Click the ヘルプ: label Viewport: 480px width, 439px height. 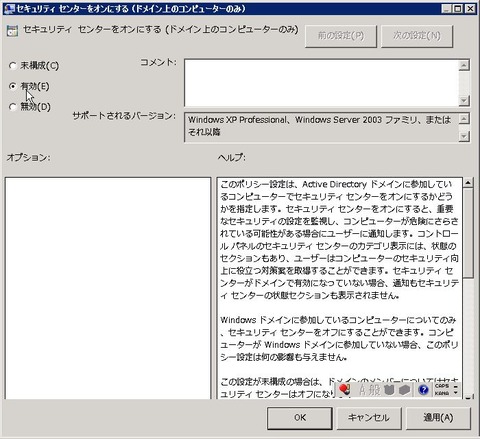pos(232,157)
